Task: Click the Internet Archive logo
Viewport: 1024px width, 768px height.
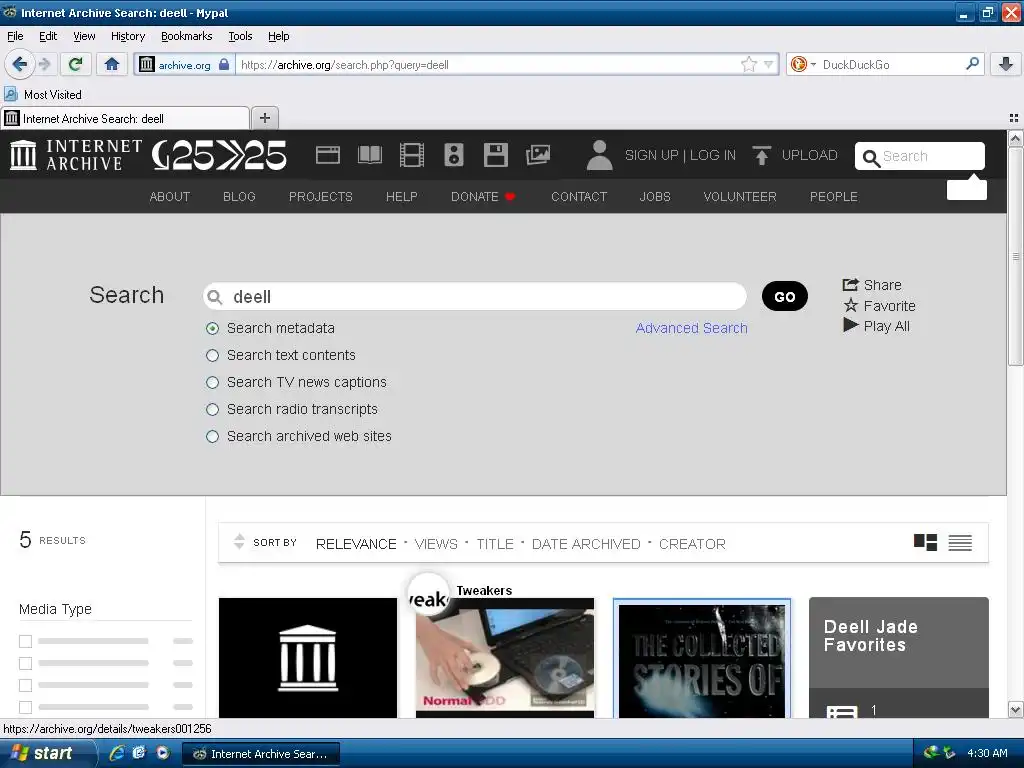Action: click(76, 155)
